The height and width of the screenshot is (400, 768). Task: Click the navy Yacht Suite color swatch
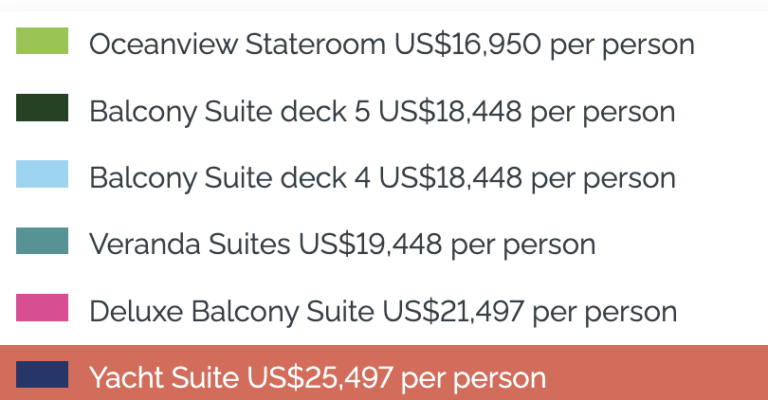pyautogui.click(x=42, y=375)
